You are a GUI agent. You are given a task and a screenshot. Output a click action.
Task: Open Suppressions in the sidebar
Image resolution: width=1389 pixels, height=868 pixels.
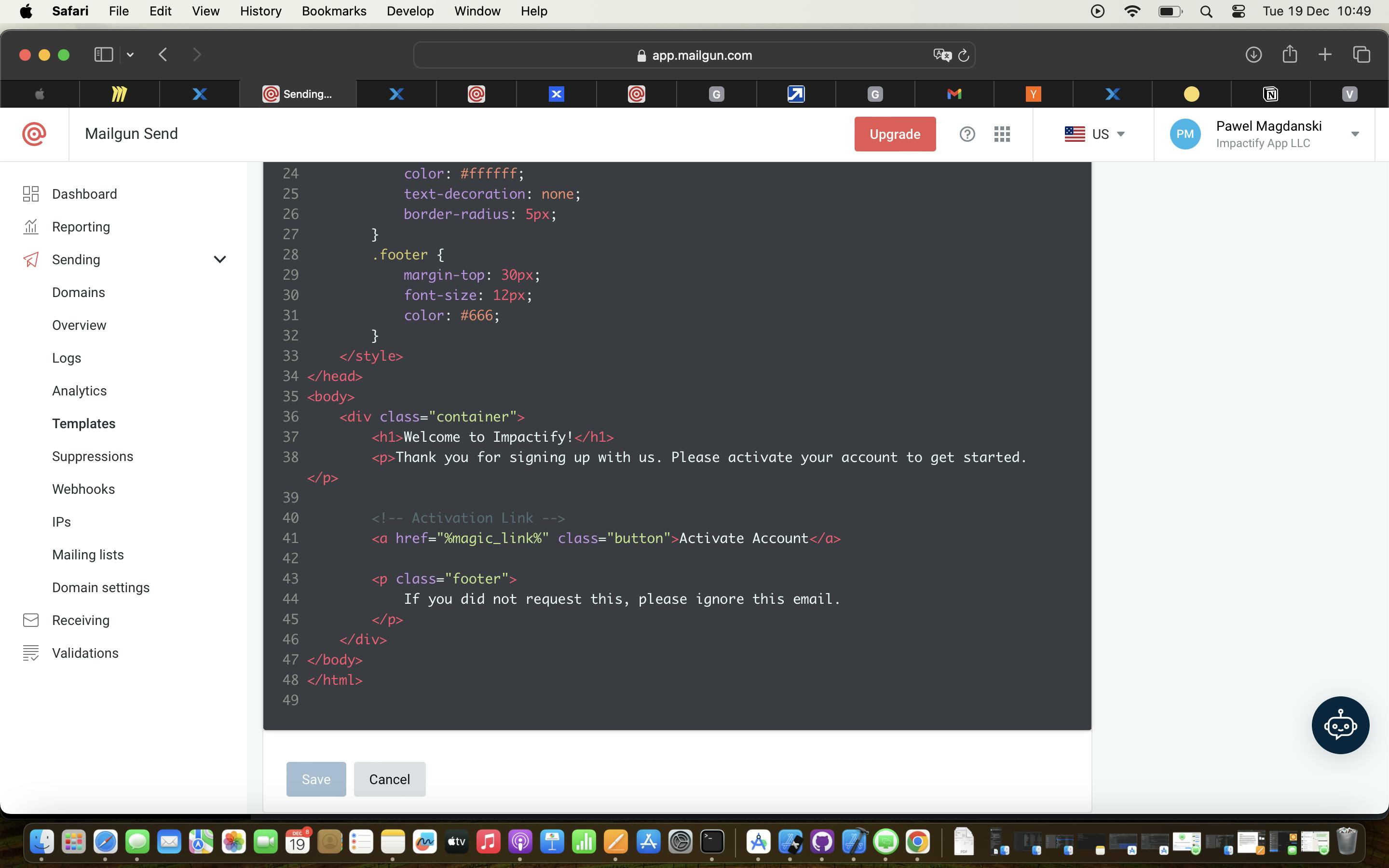point(93,456)
